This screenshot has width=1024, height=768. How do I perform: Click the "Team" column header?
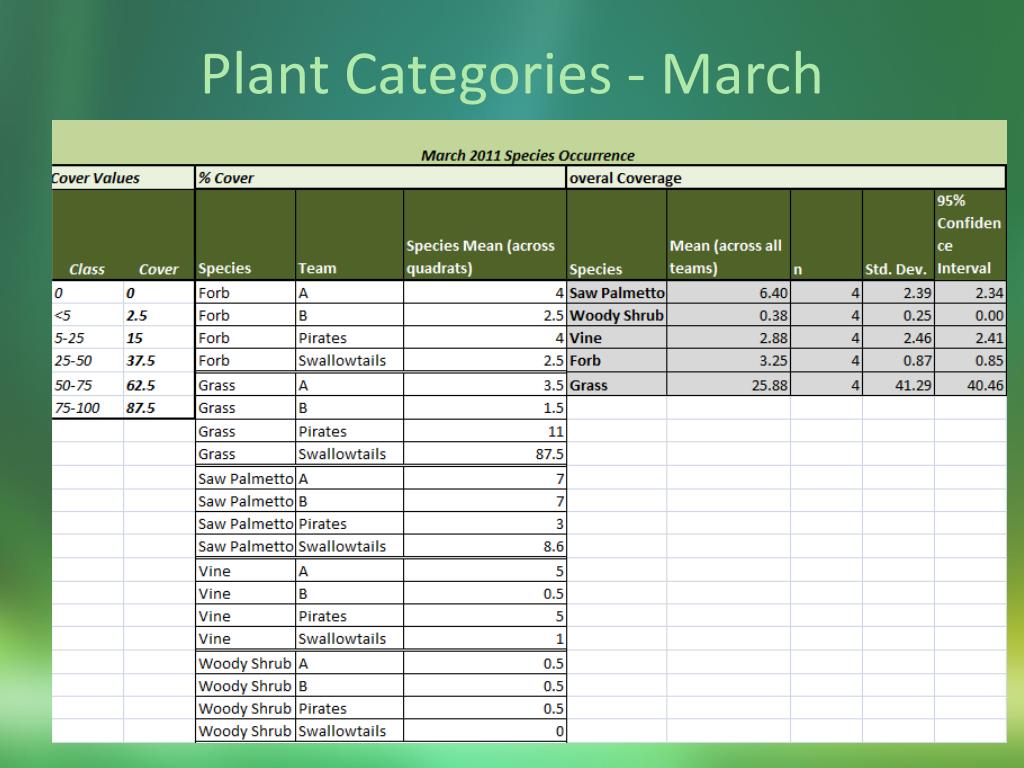coord(317,268)
